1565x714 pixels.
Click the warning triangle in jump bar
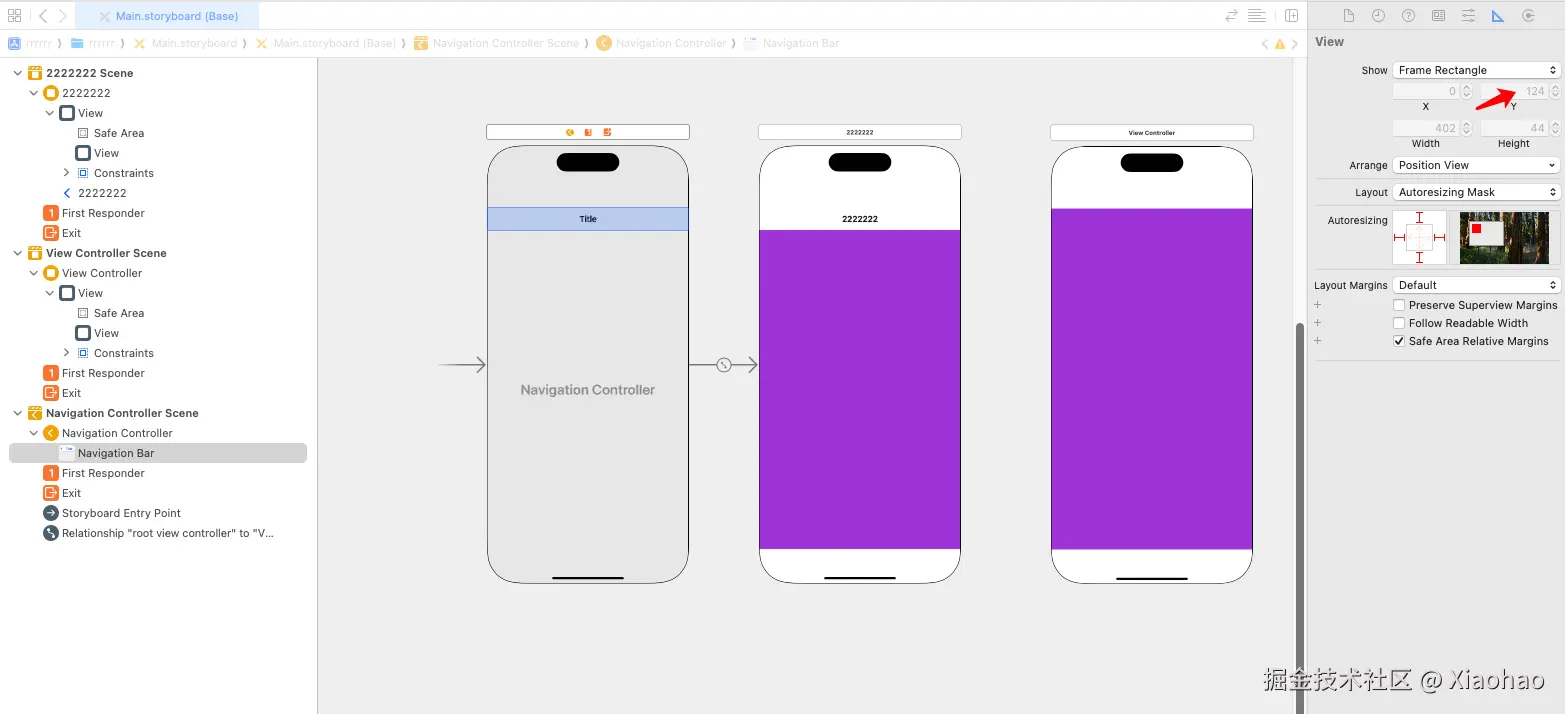(1279, 44)
